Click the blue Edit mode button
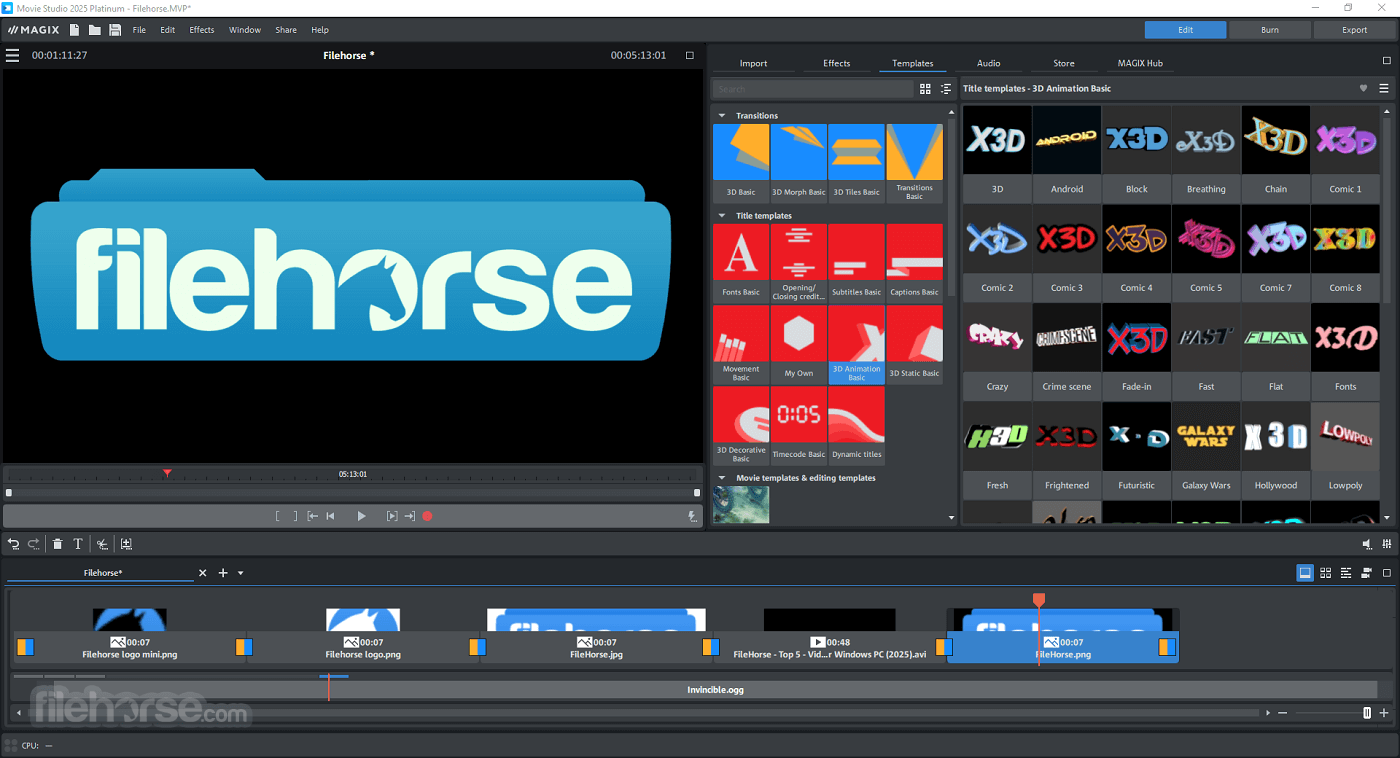Screen dimensions: 1400x758 (x=1185, y=30)
